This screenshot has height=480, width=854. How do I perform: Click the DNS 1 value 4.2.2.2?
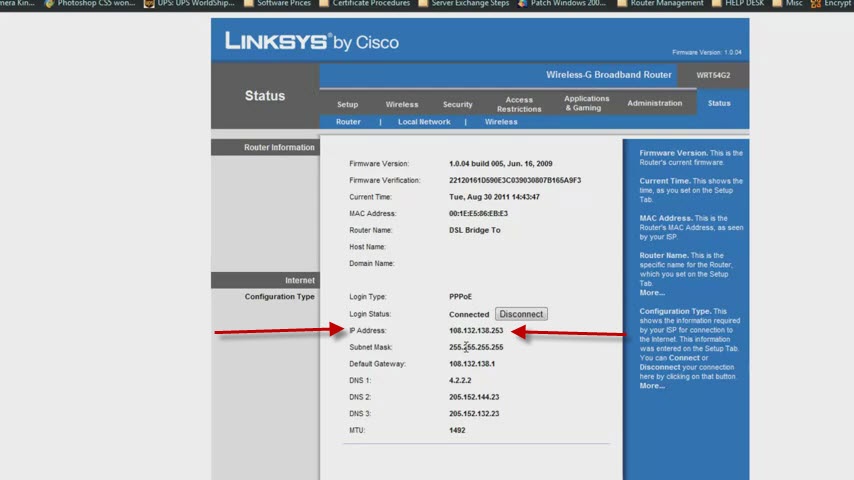tap(460, 380)
